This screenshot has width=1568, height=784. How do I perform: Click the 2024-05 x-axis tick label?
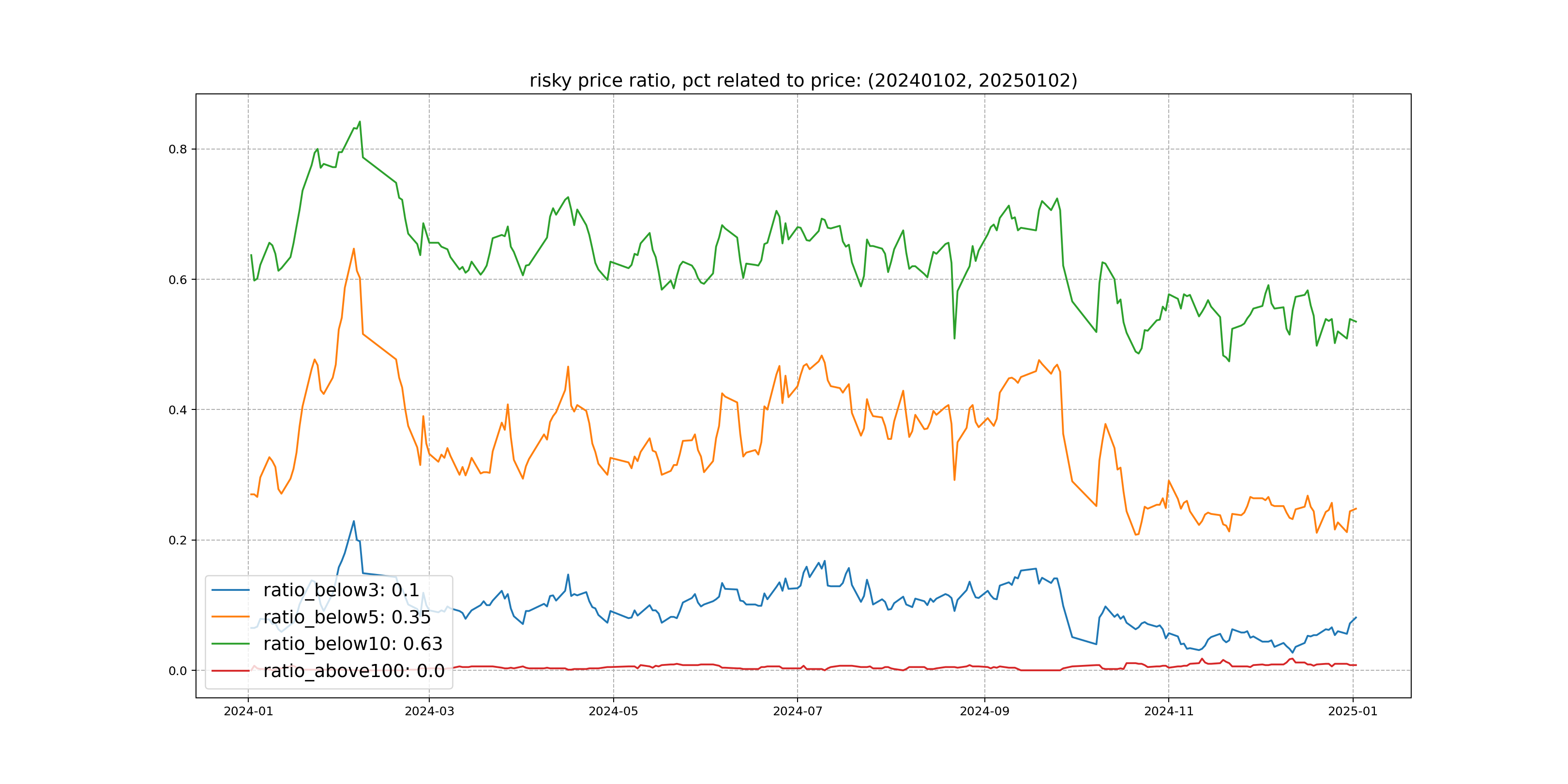tap(613, 711)
